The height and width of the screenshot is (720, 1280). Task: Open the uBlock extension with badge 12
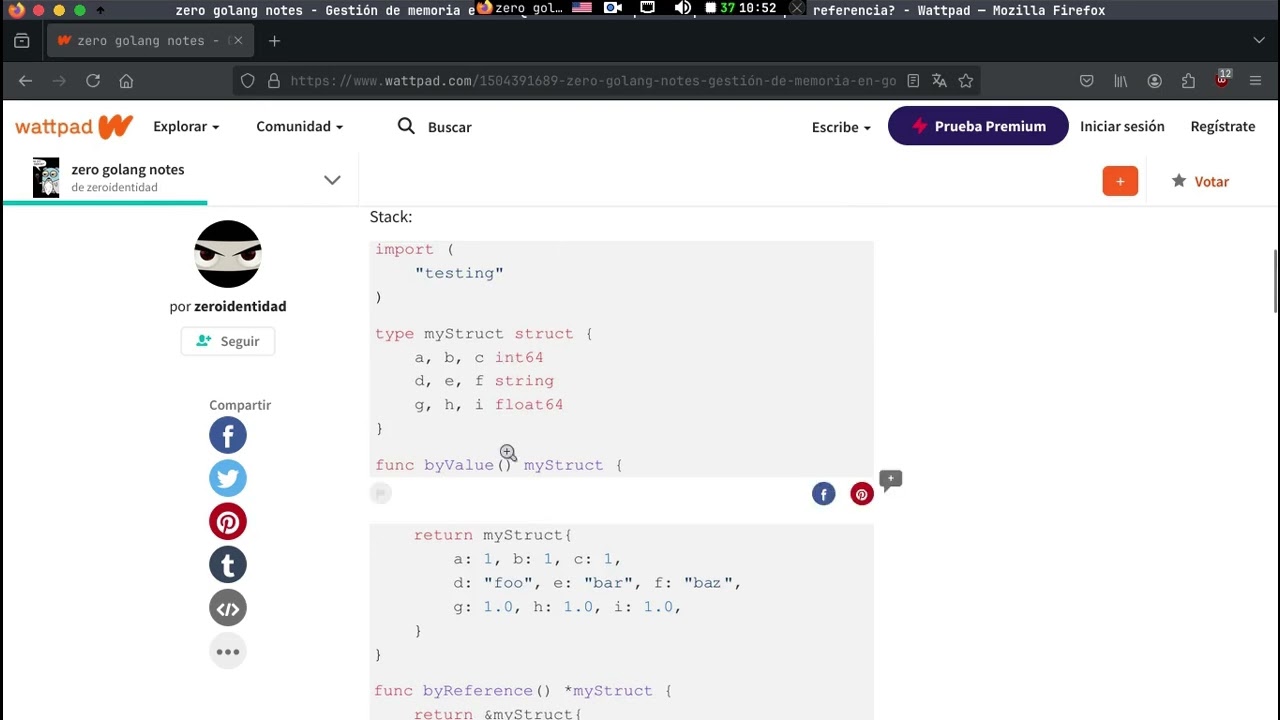[x=1222, y=80]
